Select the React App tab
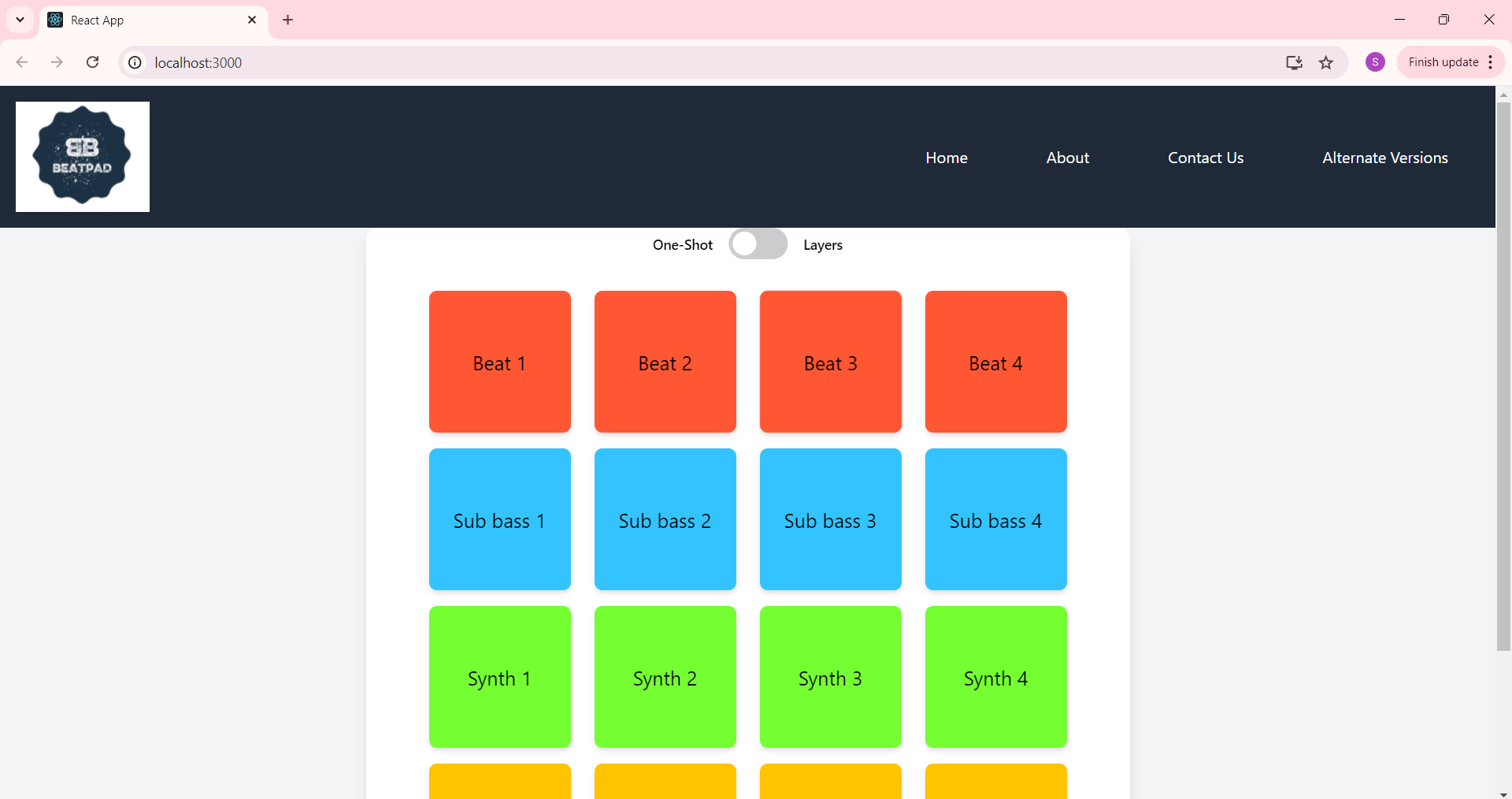This screenshot has width=1512, height=799. tap(154, 20)
